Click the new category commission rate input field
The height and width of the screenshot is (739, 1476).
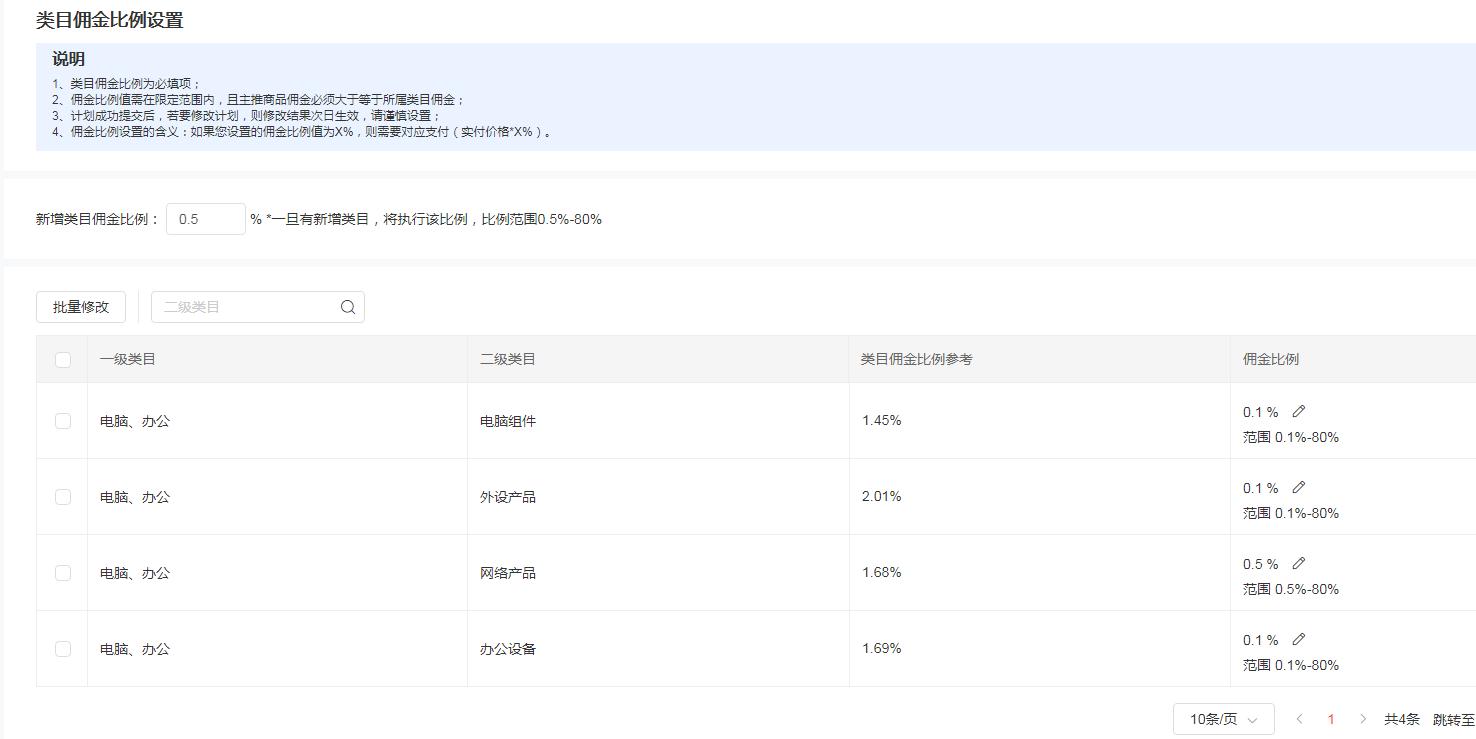point(205,218)
